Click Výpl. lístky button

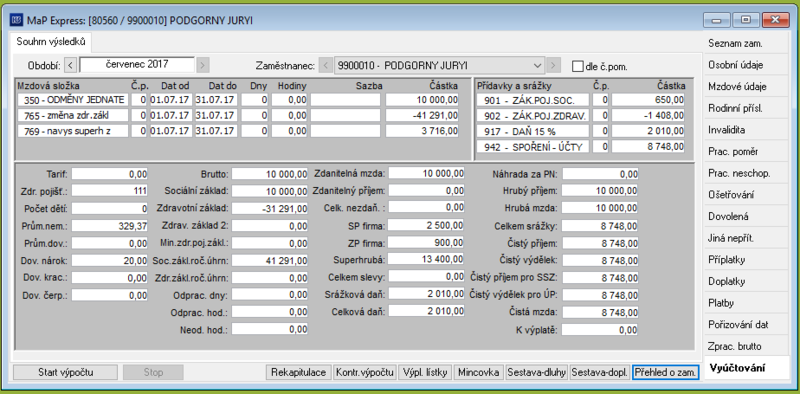[425, 372]
